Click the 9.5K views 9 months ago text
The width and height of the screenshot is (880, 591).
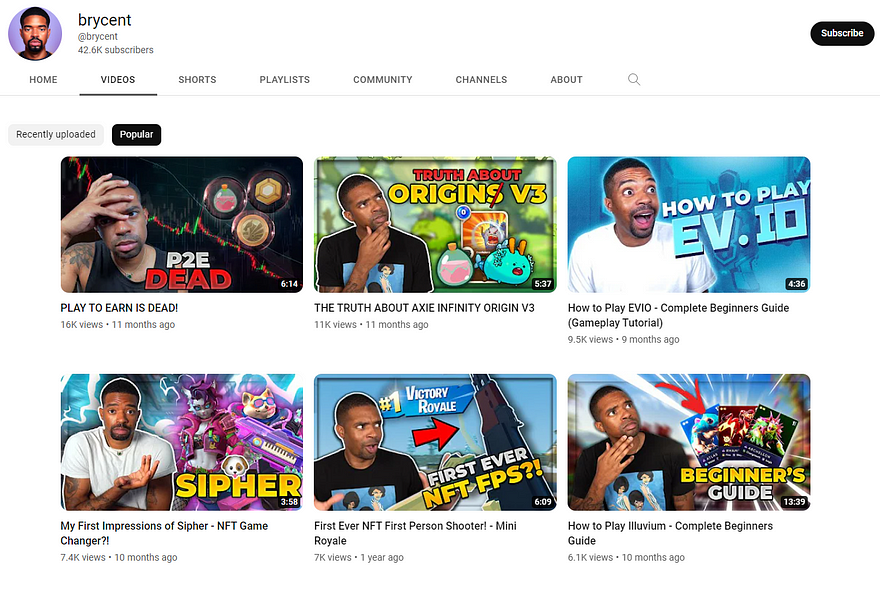click(624, 340)
